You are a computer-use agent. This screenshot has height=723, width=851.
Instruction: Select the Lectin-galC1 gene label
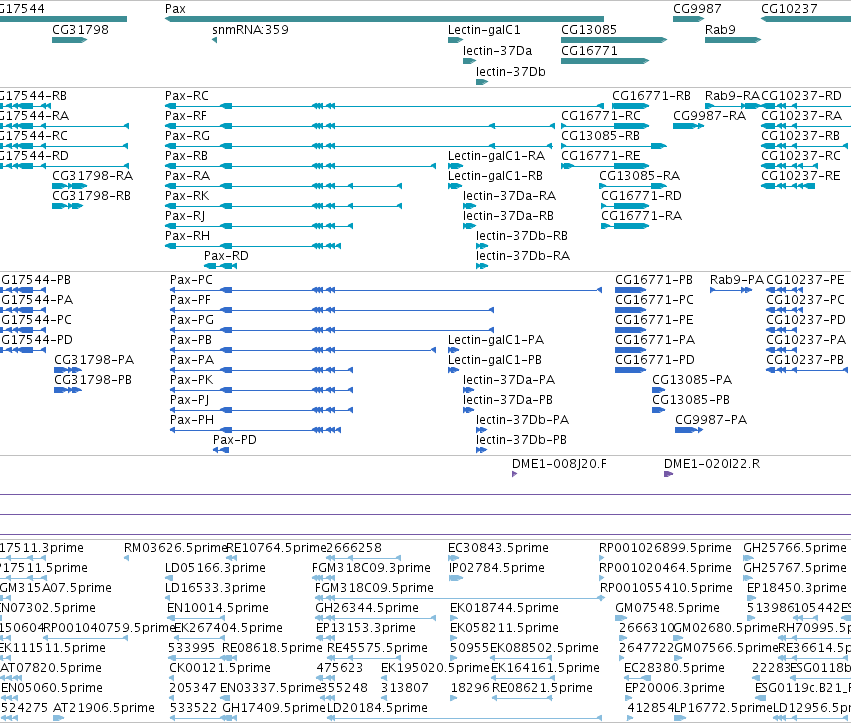(x=484, y=30)
